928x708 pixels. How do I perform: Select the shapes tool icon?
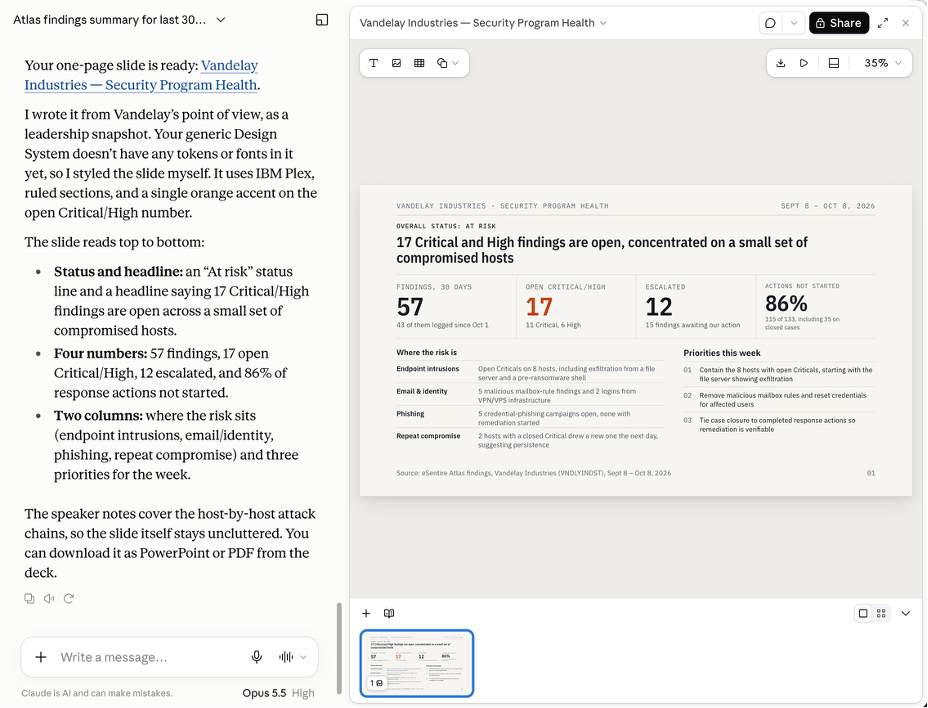(442, 63)
